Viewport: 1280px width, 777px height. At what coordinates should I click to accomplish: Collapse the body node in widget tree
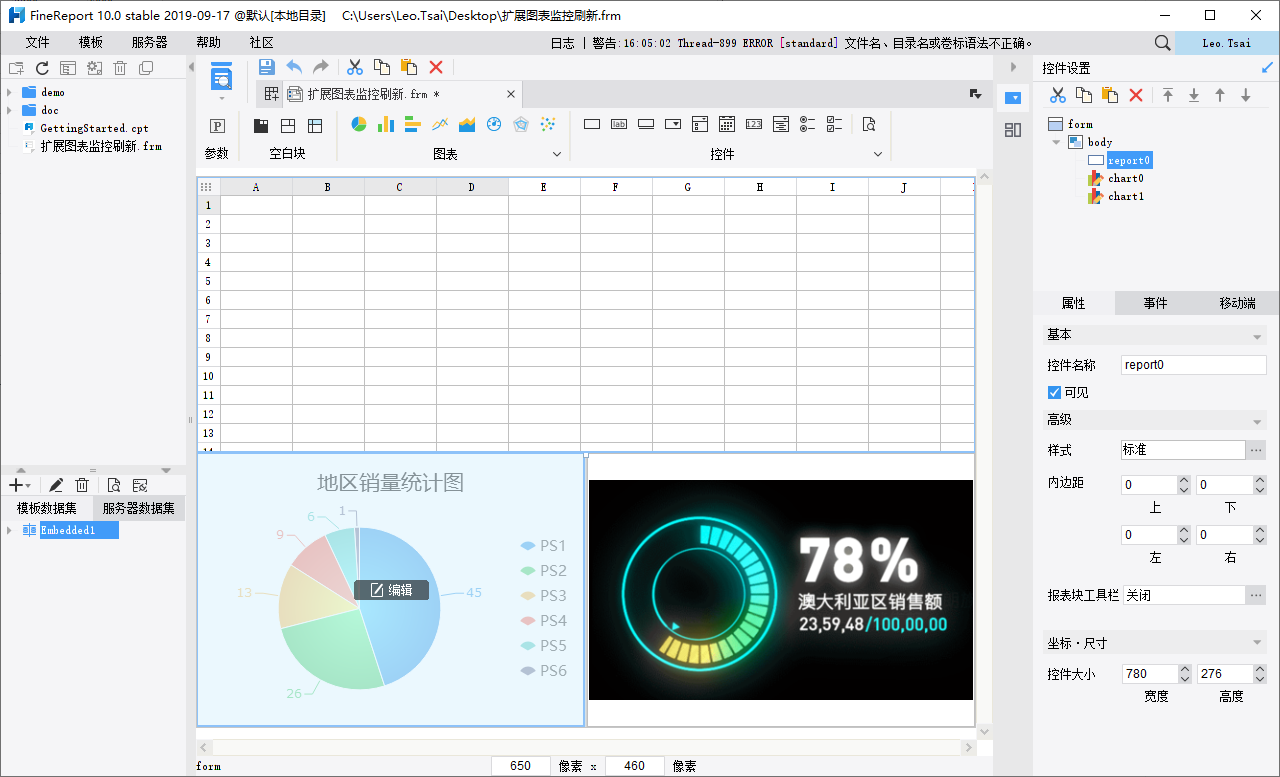[1056, 142]
